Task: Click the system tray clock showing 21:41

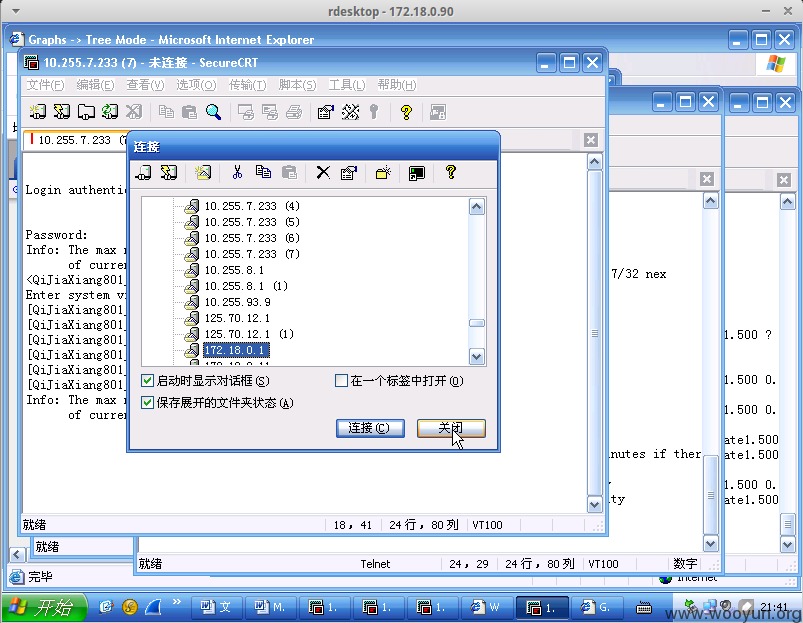Action: (x=774, y=606)
